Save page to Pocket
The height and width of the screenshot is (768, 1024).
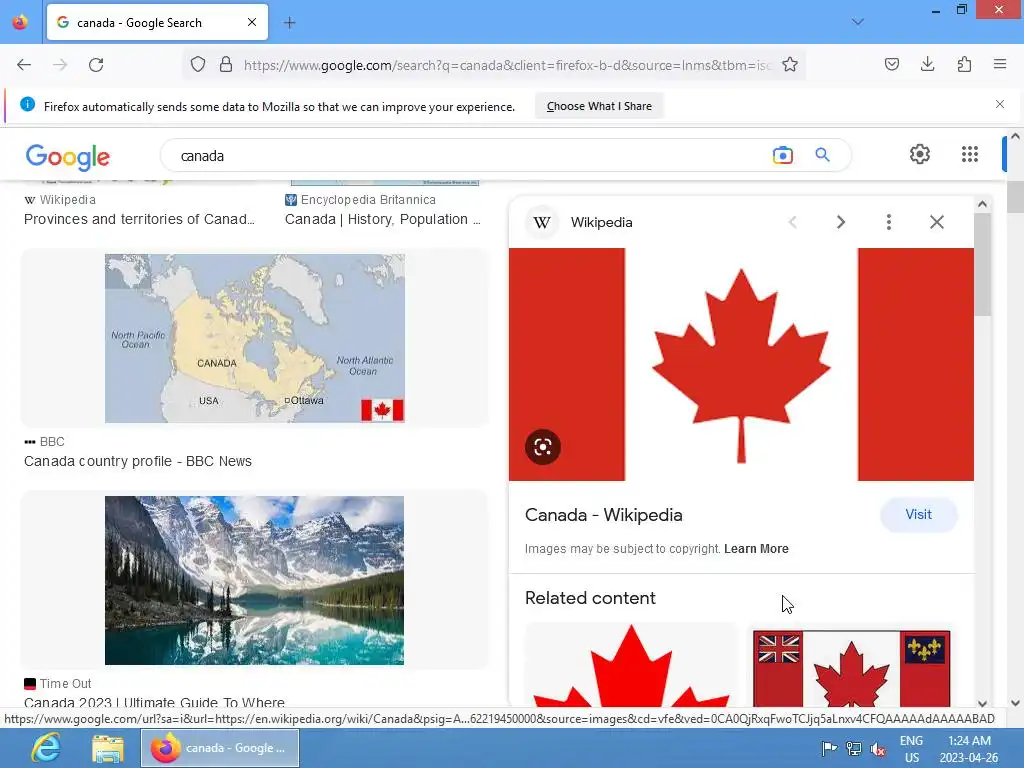pos(891,64)
